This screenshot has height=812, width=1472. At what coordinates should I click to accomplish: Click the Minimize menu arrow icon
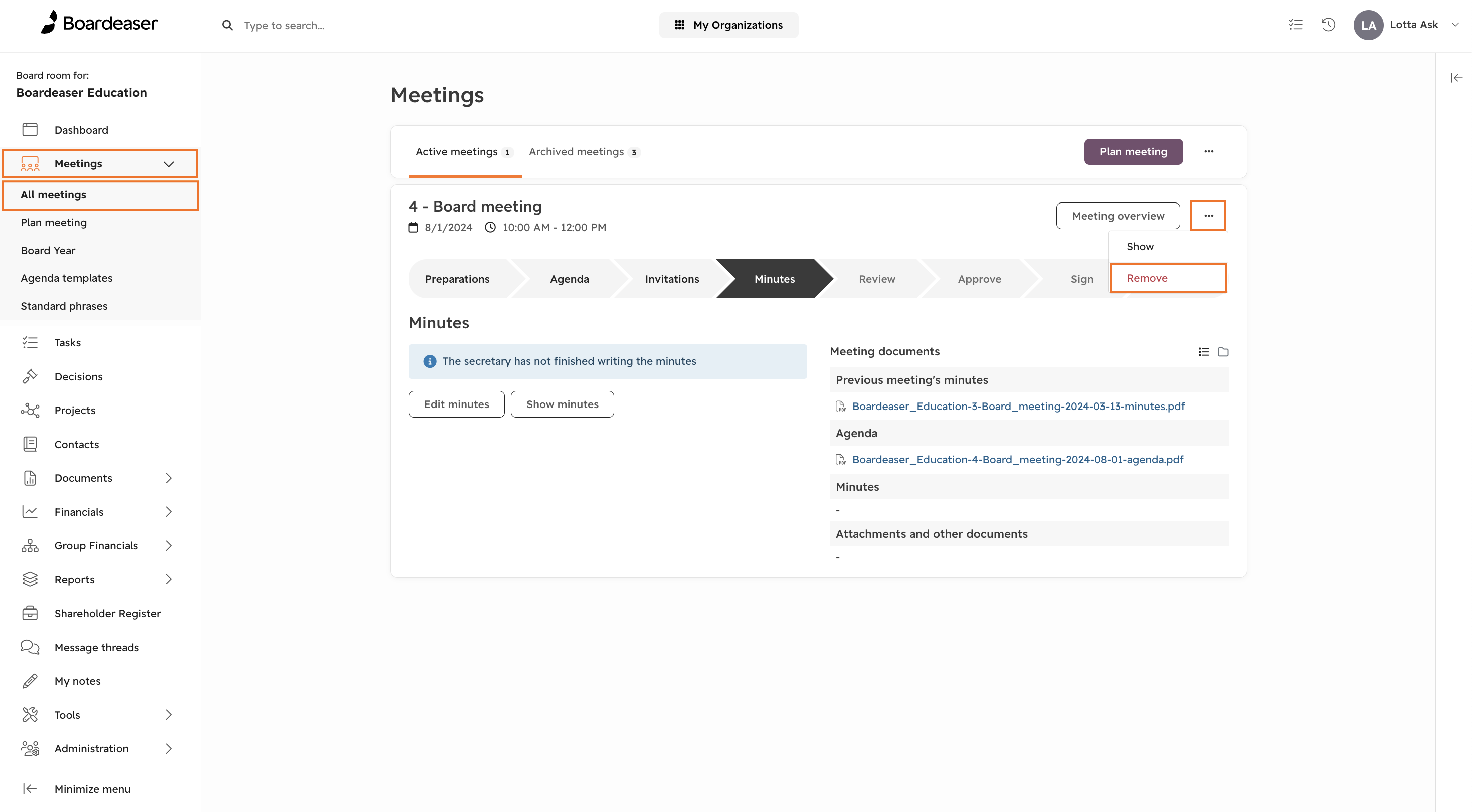[x=30, y=788]
